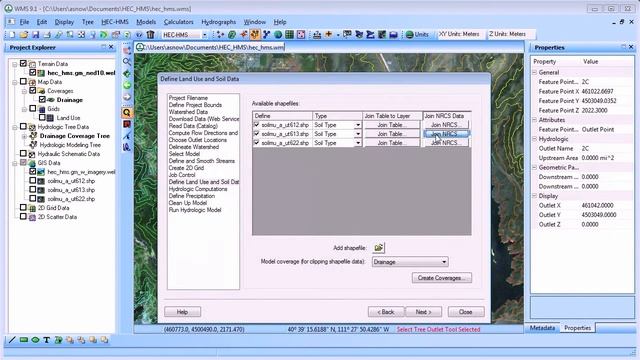This screenshot has height=360, width=640.
Task: Switch to the Metadata tab
Action: pyautogui.click(x=542, y=328)
